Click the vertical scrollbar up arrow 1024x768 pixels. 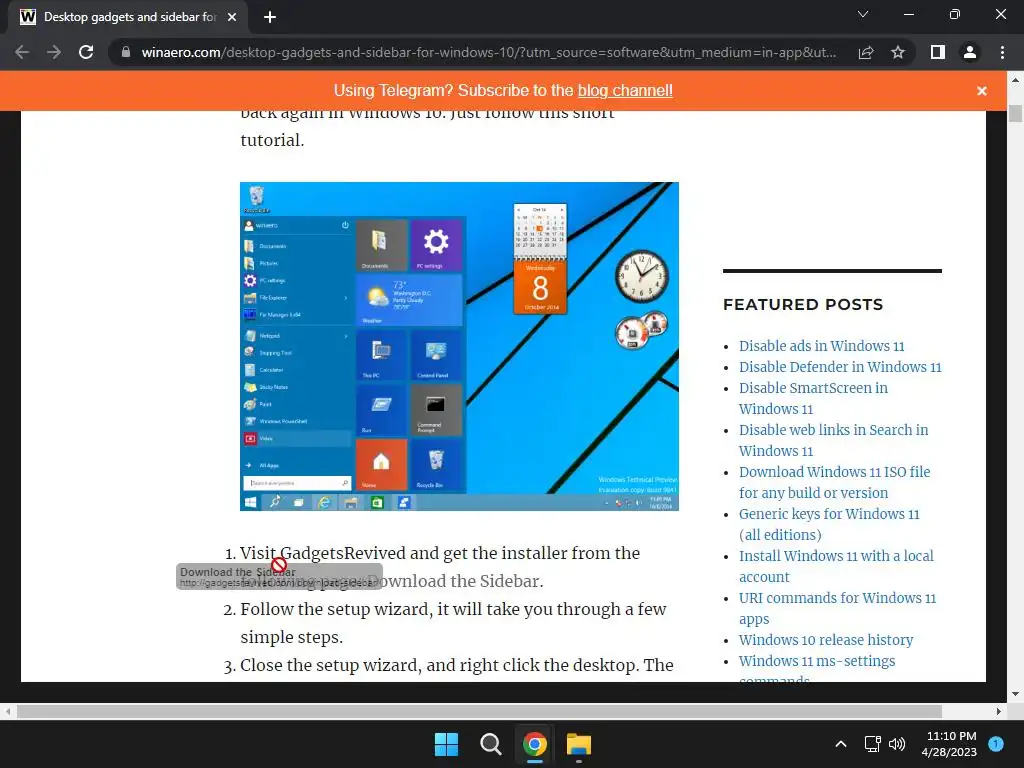[x=1015, y=80]
